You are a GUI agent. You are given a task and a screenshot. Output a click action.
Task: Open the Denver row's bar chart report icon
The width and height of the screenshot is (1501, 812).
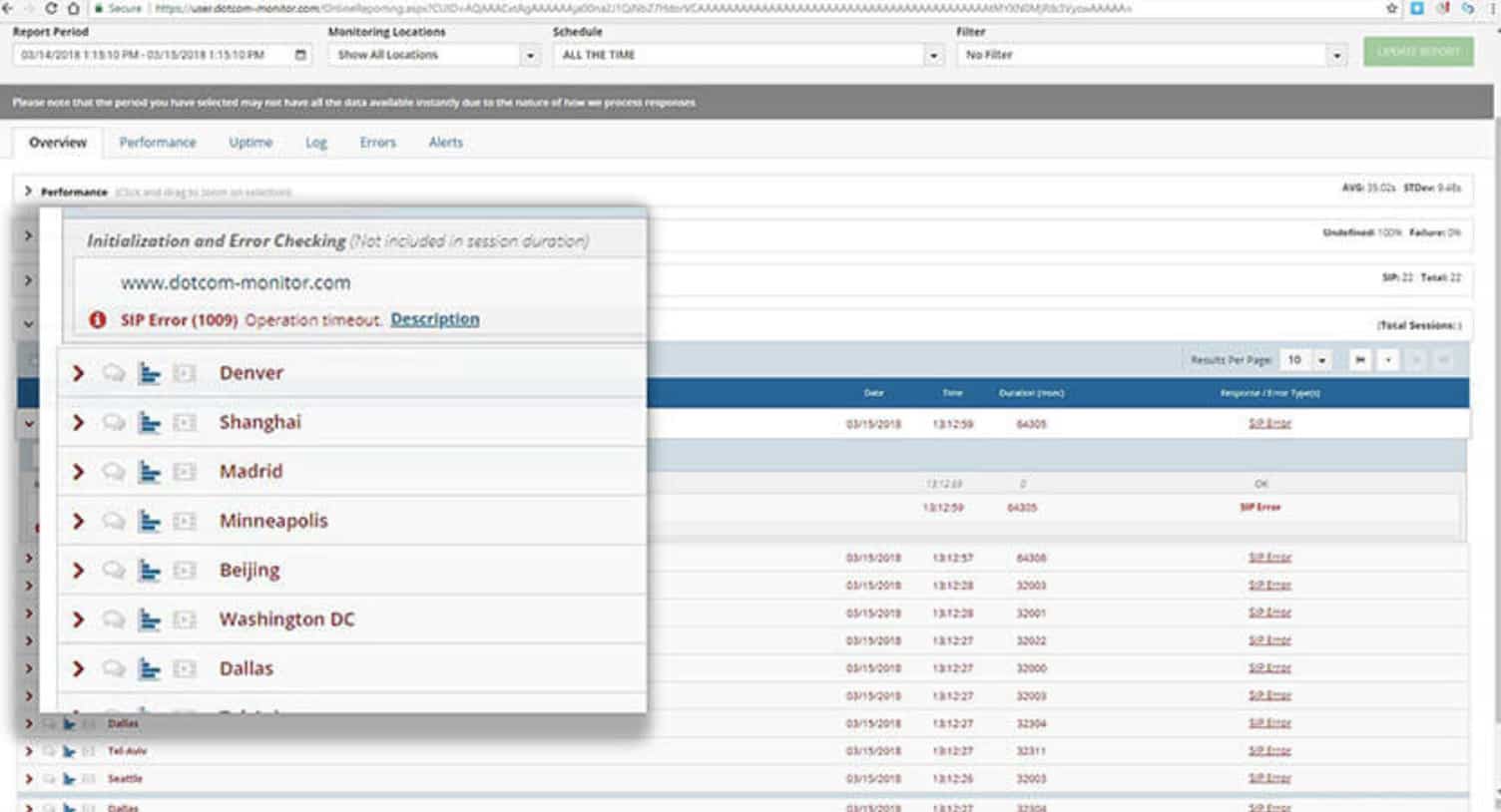click(150, 373)
